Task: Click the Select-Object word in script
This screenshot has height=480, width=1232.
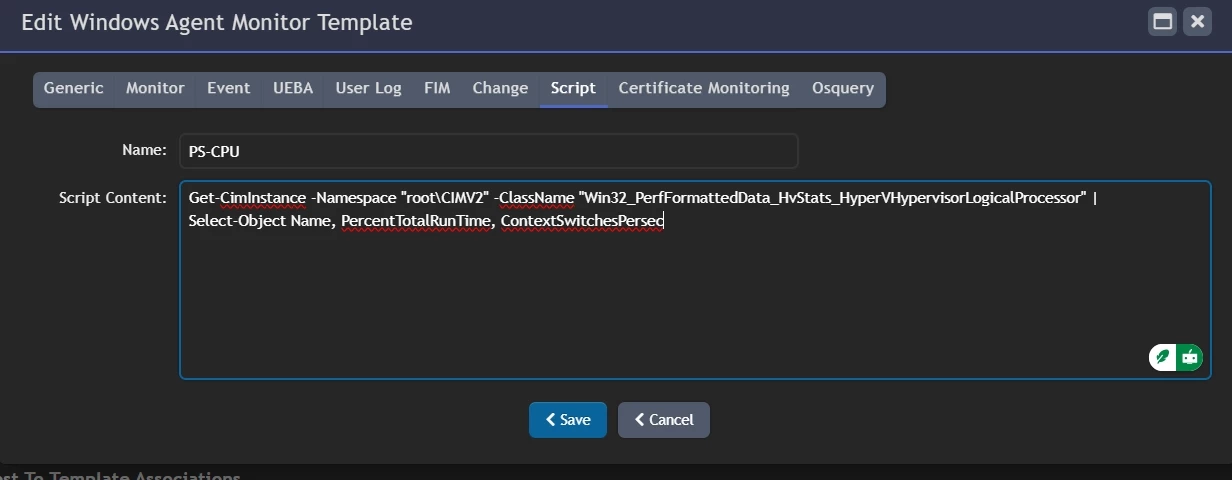Action: click(237, 220)
